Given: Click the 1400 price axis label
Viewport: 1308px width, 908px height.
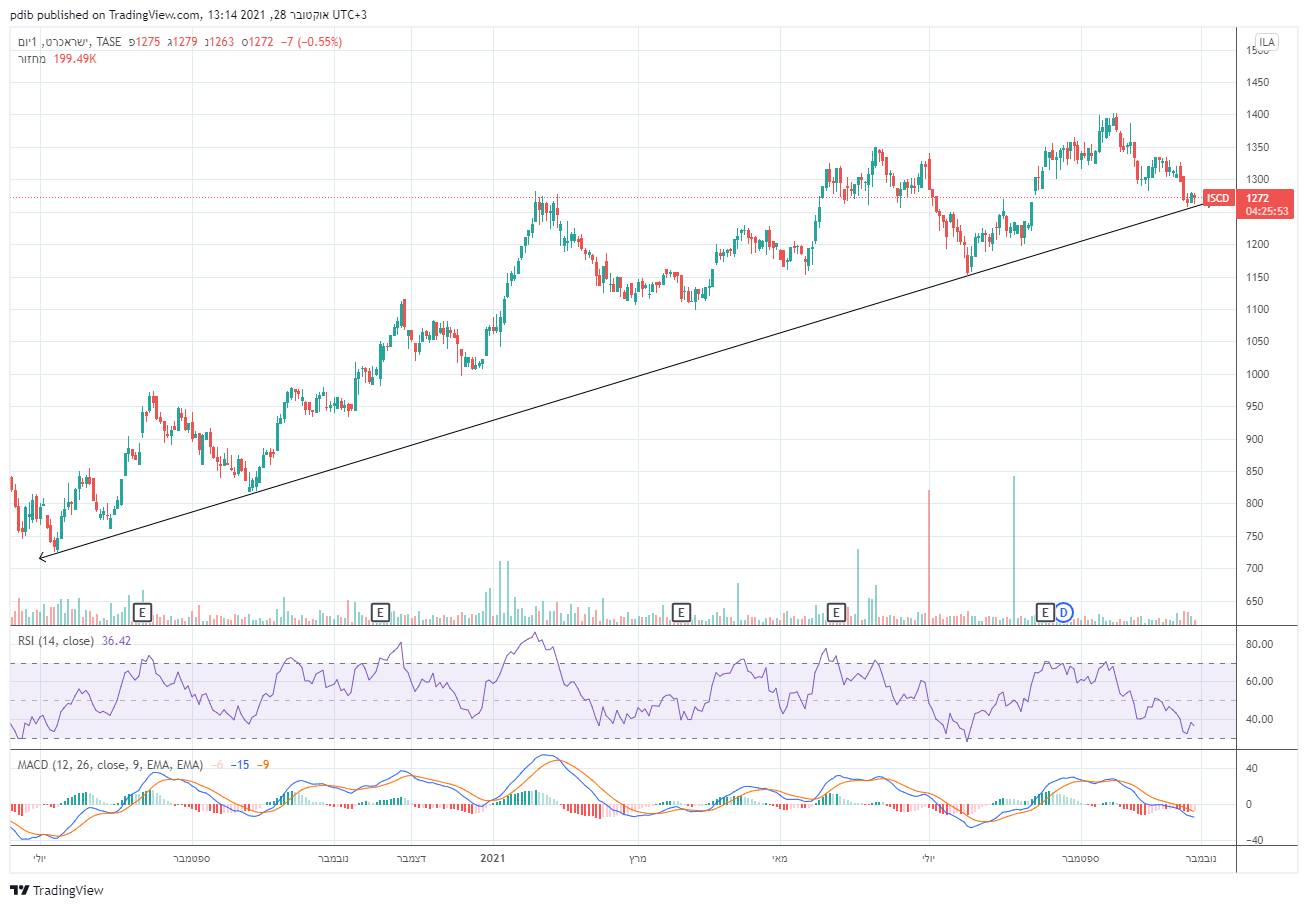Looking at the screenshot, I should click(x=1257, y=115).
